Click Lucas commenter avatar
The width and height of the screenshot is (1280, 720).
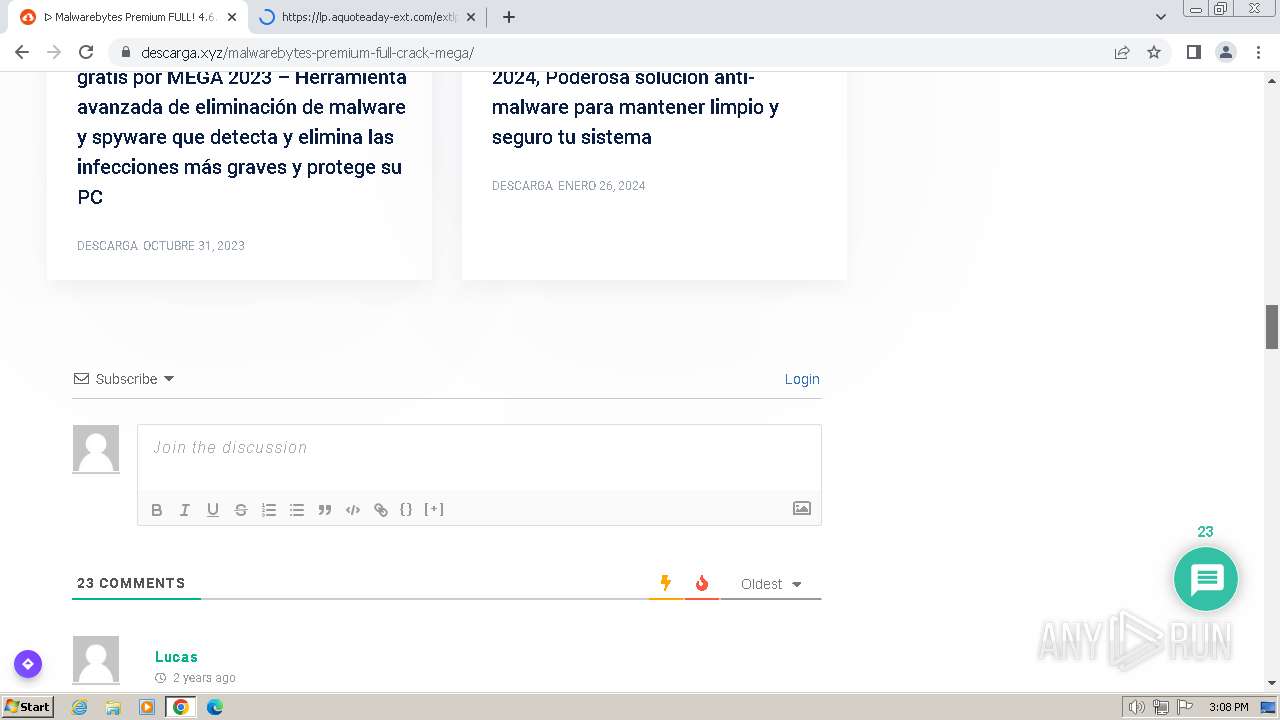(x=96, y=660)
